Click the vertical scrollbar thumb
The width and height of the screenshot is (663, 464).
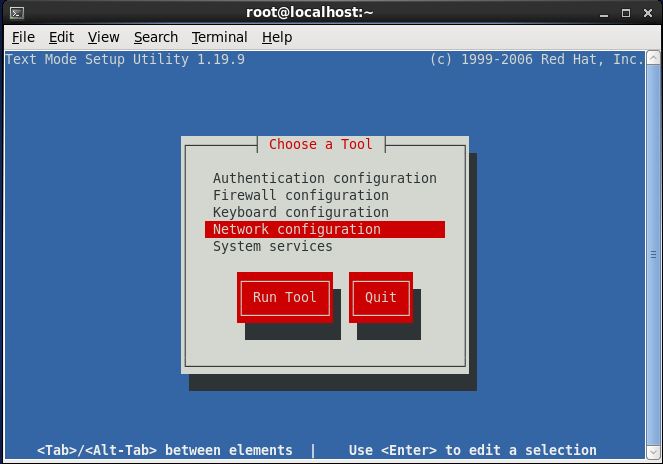(x=653, y=255)
